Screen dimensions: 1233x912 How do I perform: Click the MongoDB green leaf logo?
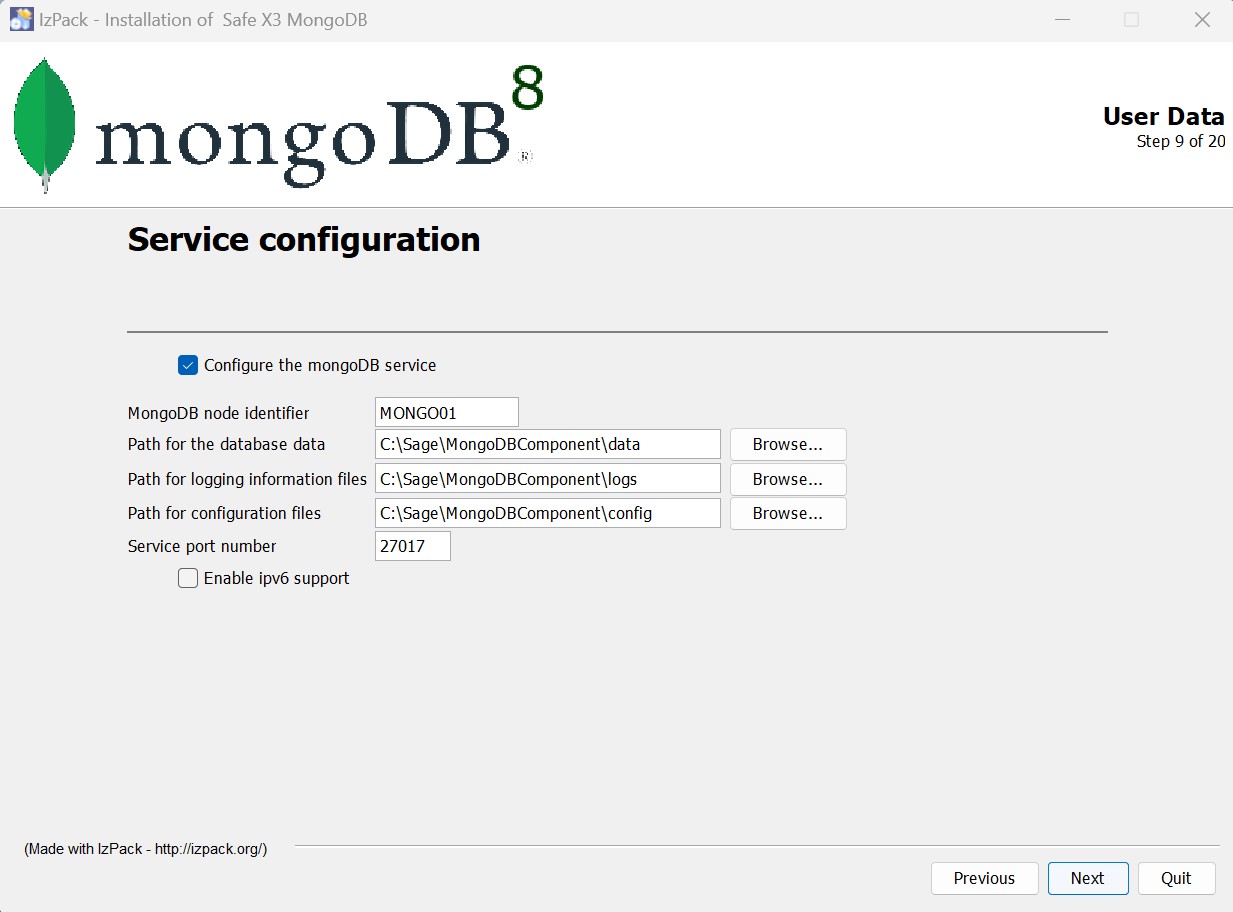click(45, 124)
